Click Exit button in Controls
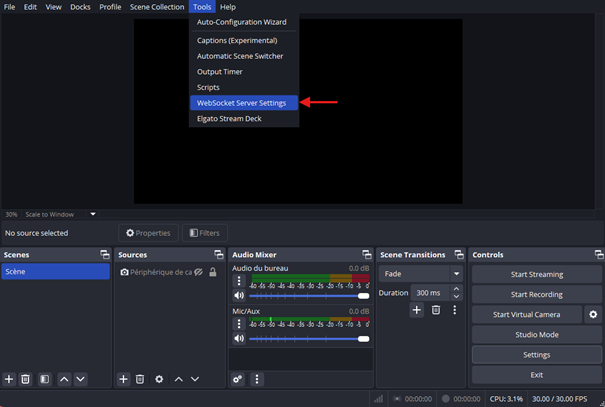The image size is (605, 407). (x=537, y=375)
